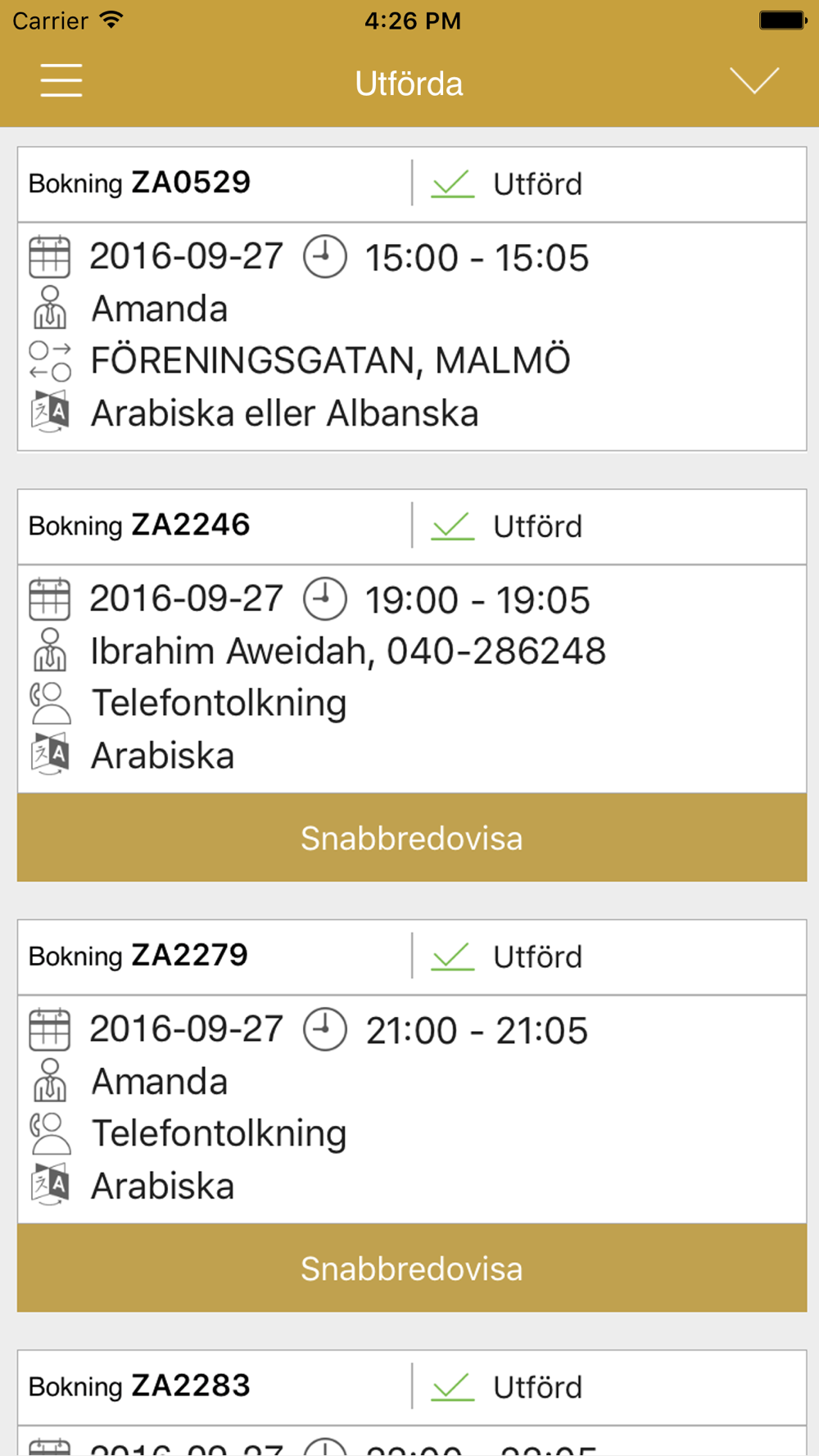Screen dimensions: 819x1456
Task: Click clock icon beside 15:00 - 15:05
Action: (325, 257)
